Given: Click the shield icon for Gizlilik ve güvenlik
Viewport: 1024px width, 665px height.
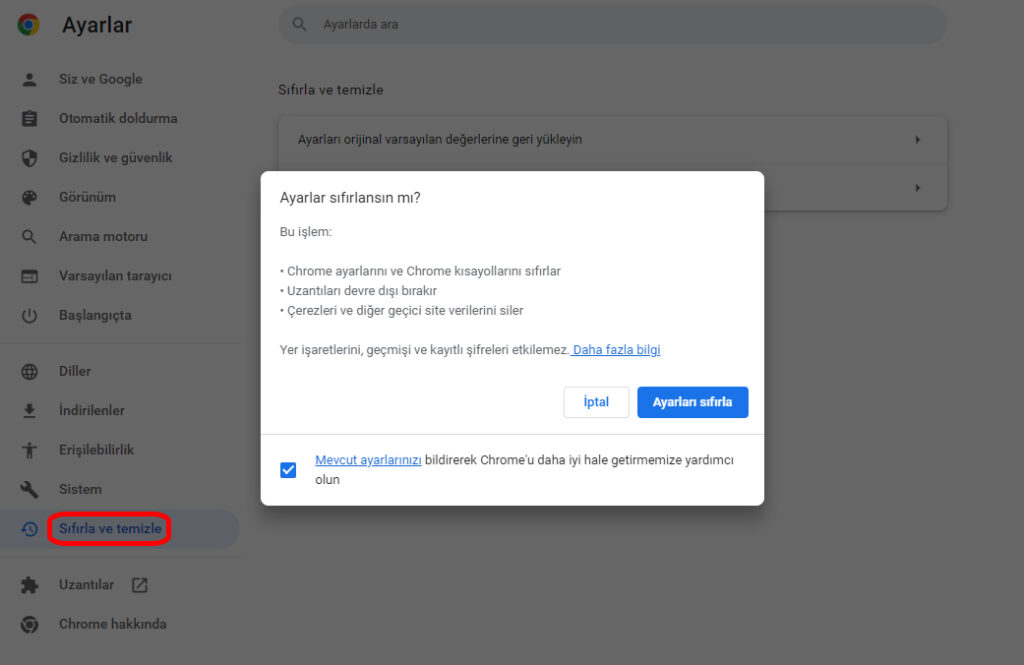Looking at the screenshot, I should (29, 158).
